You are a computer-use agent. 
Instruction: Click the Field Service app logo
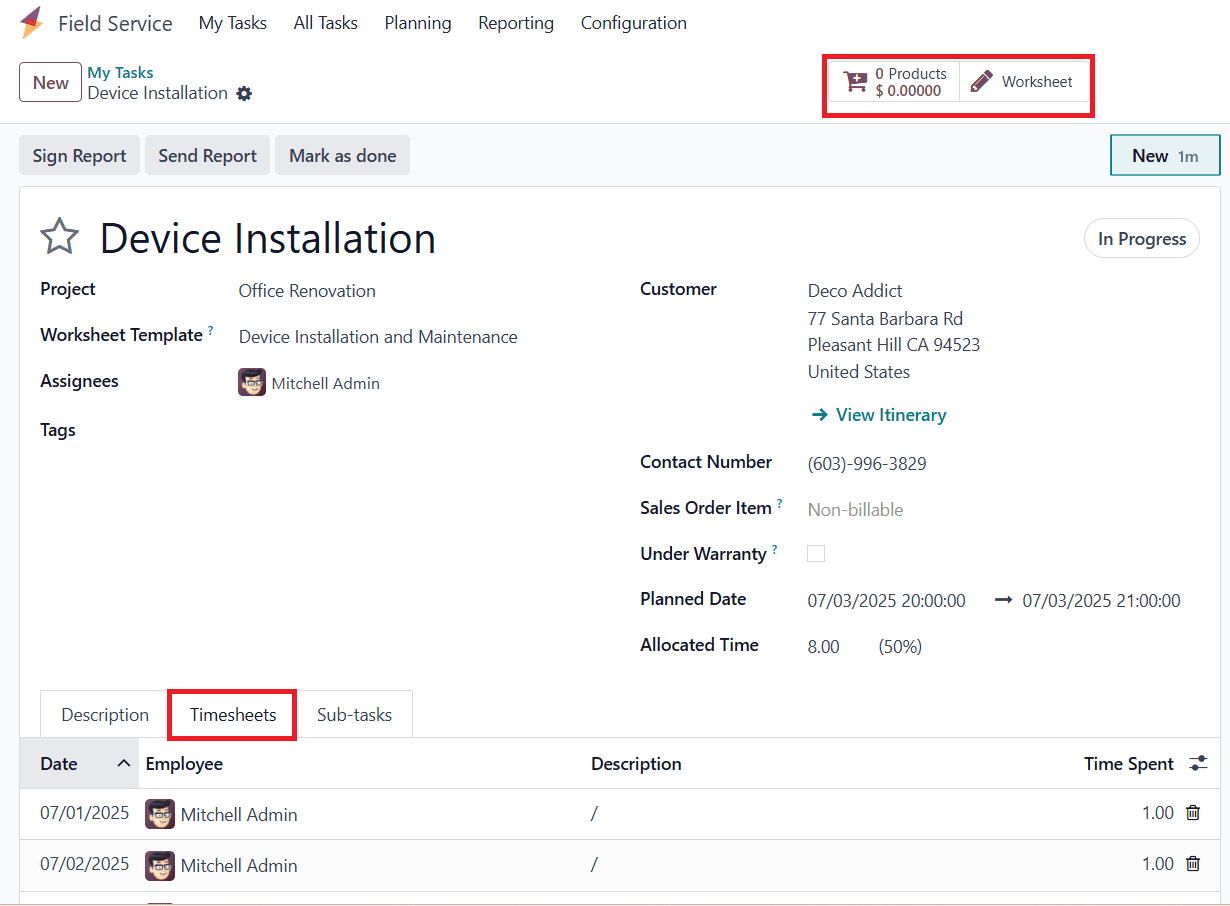32,22
